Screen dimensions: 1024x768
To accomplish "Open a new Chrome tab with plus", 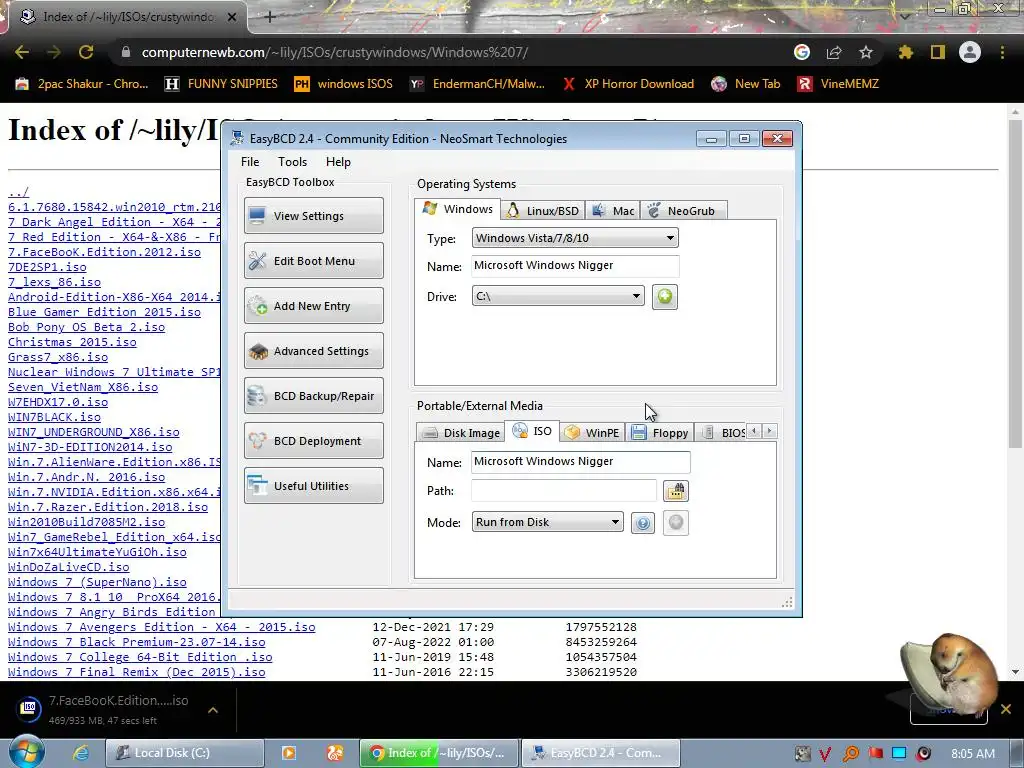I will point(270,17).
